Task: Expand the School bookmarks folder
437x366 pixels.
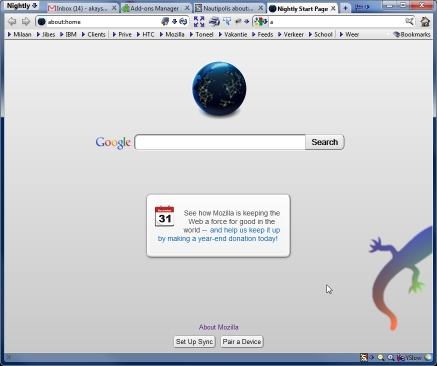Action: click(320, 34)
